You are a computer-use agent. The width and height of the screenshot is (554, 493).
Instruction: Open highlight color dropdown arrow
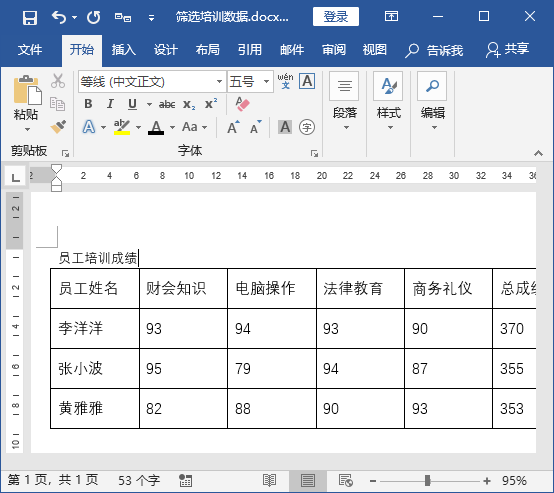(x=138, y=128)
